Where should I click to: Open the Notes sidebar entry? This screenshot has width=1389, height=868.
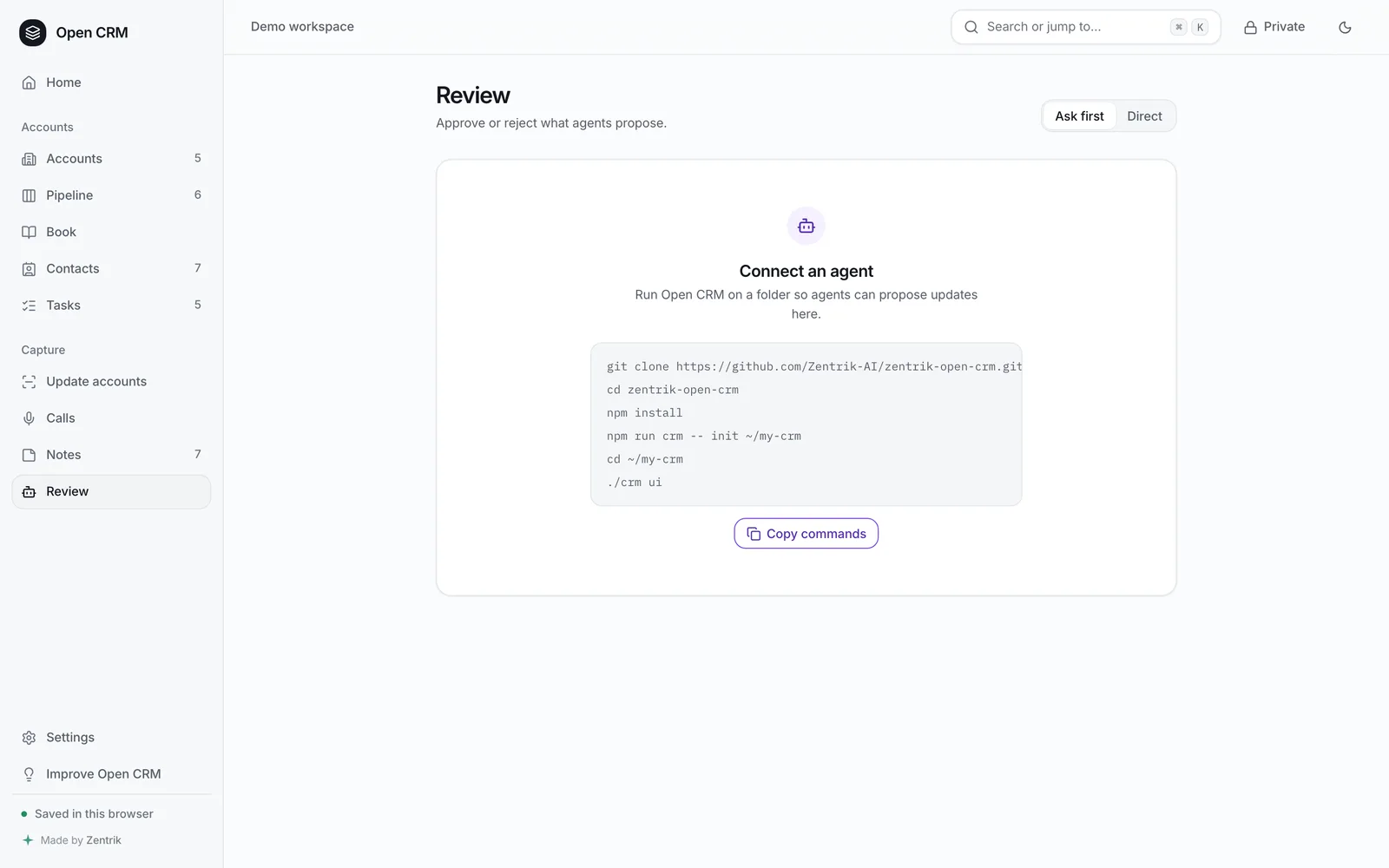111,455
